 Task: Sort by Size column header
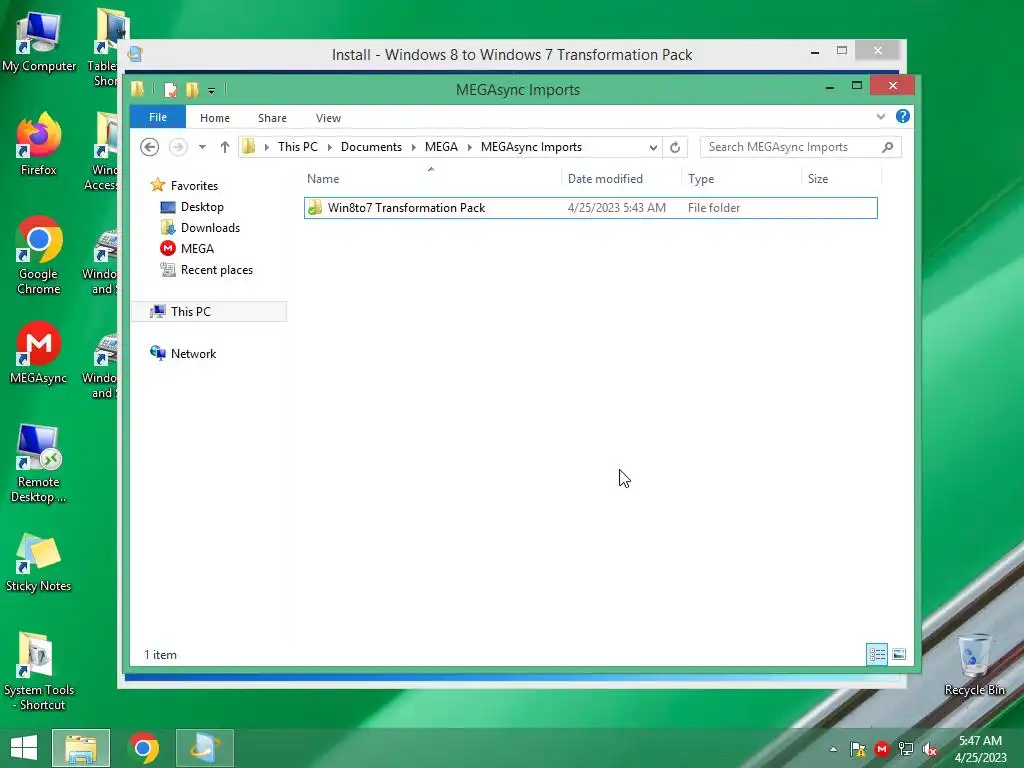point(841,179)
